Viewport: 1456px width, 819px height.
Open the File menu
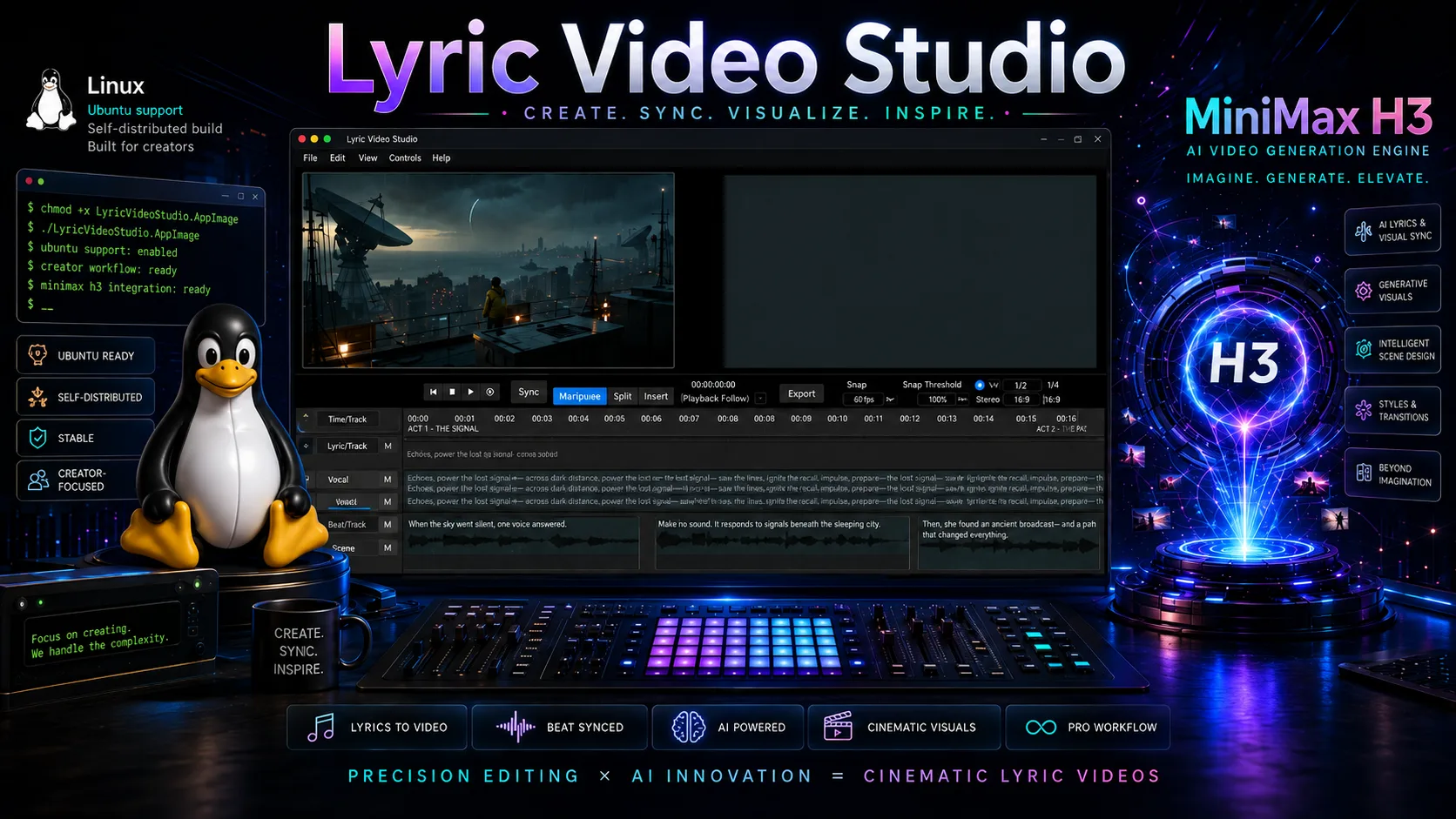point(310,158)
